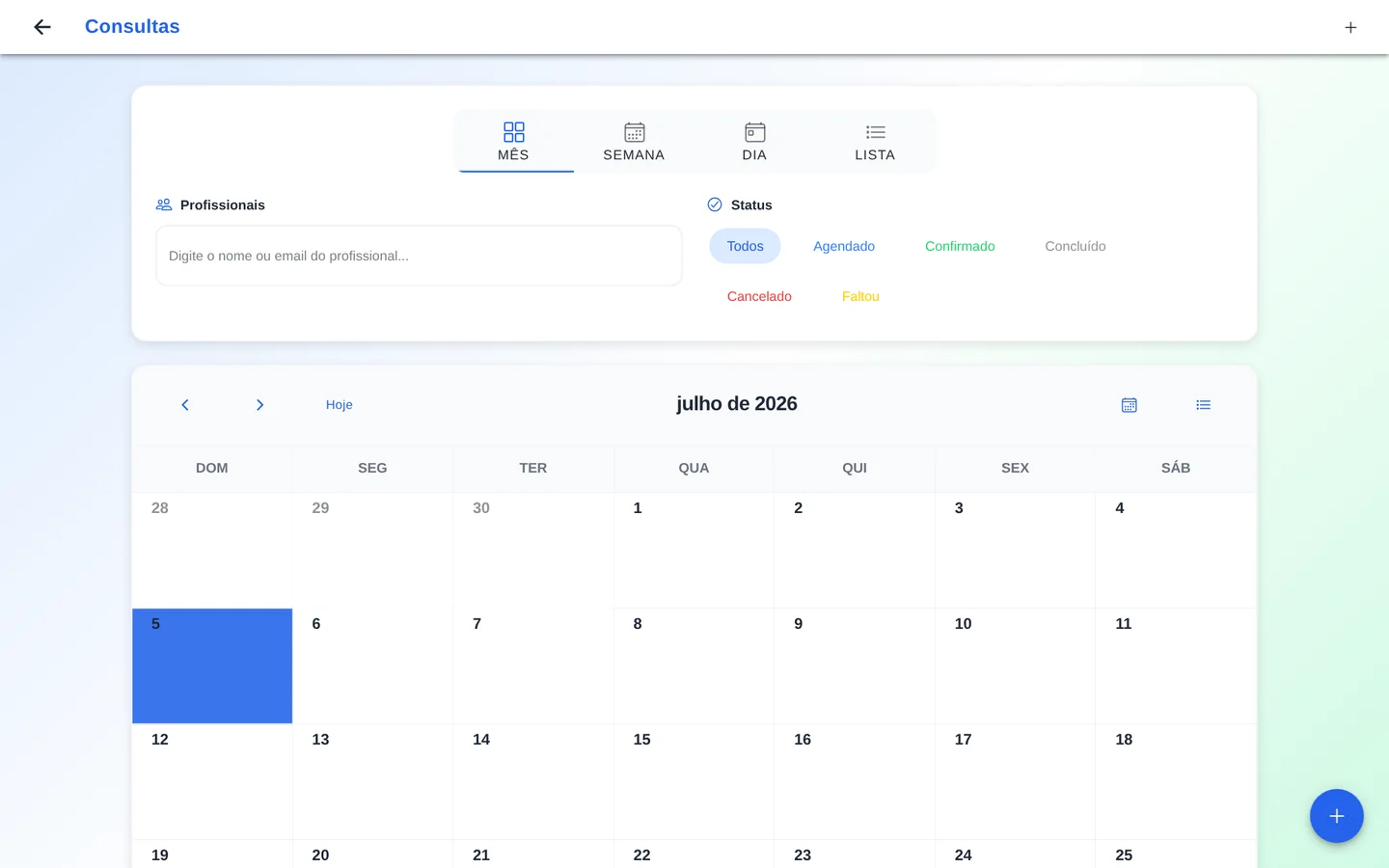Viewport: 1389px width, 868px height.
Task: Select day 28 of the previous month
Action: tap(212, 550)
